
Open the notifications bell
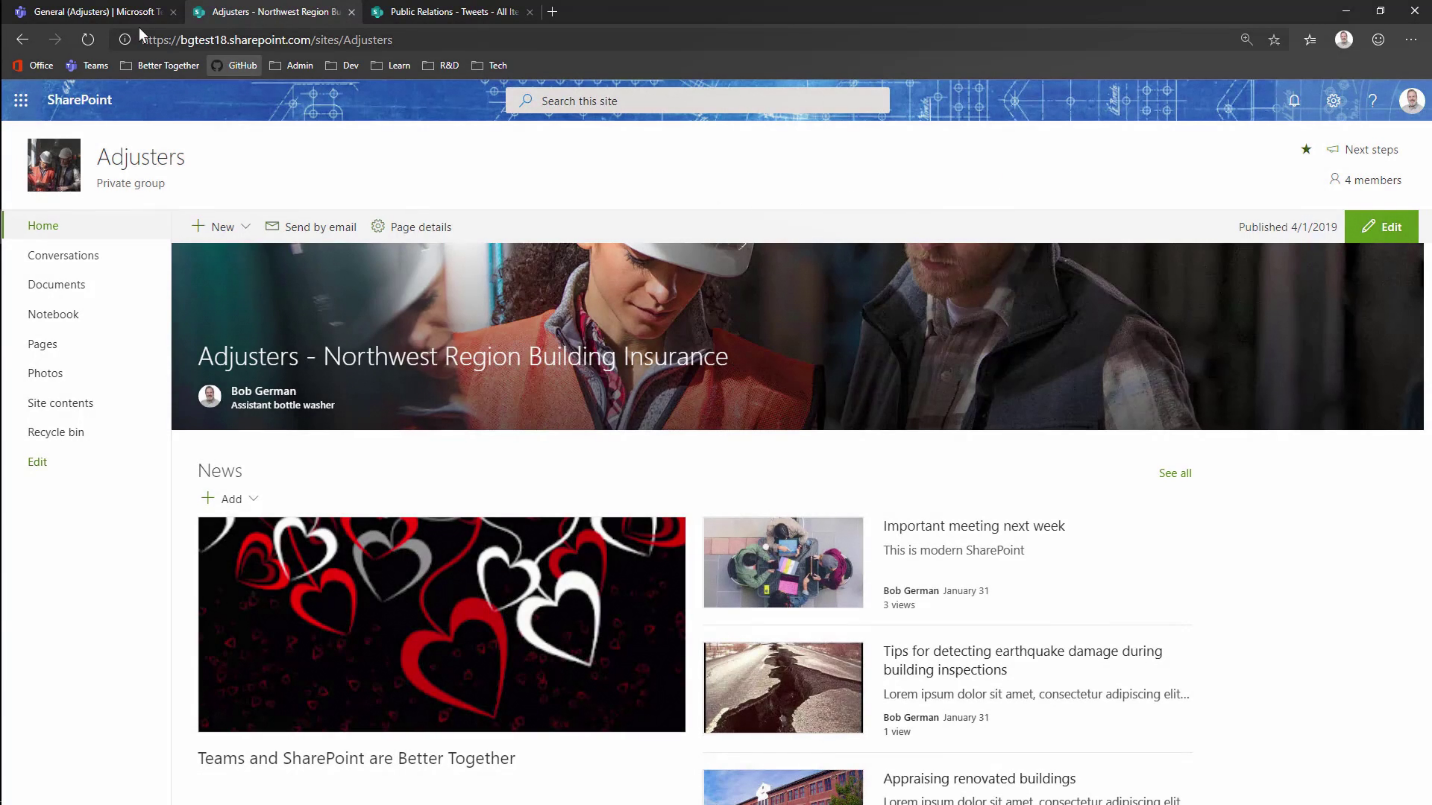[x=1294, y=100]
